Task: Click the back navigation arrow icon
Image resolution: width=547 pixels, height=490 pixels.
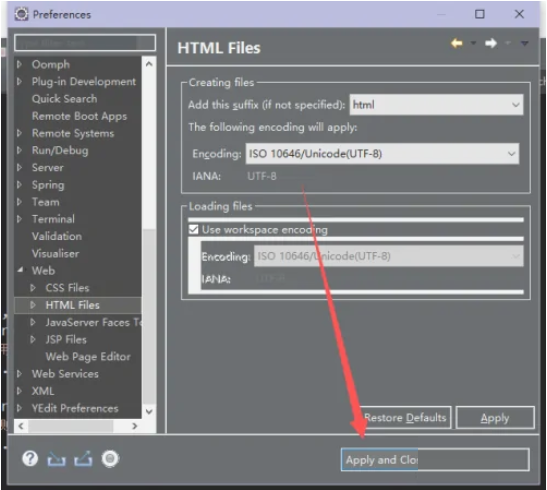Action: (457, 43)
